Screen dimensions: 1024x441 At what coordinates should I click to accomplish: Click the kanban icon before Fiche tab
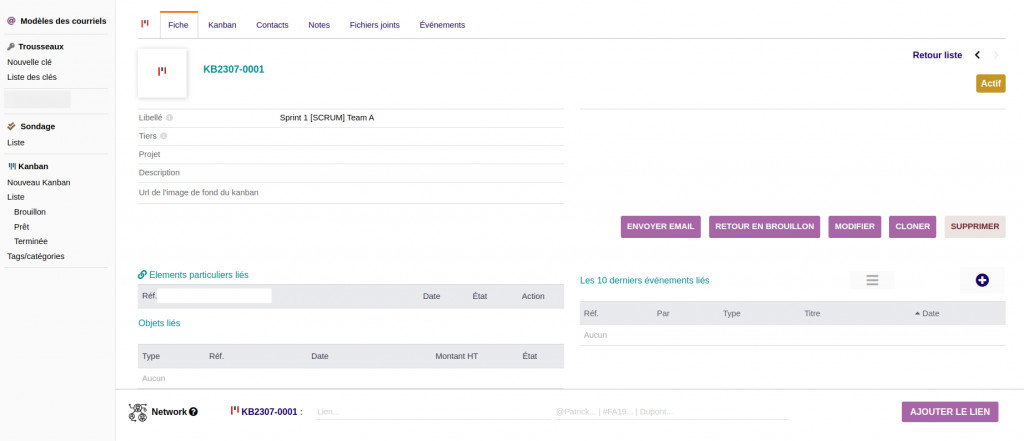coord(145,24)
